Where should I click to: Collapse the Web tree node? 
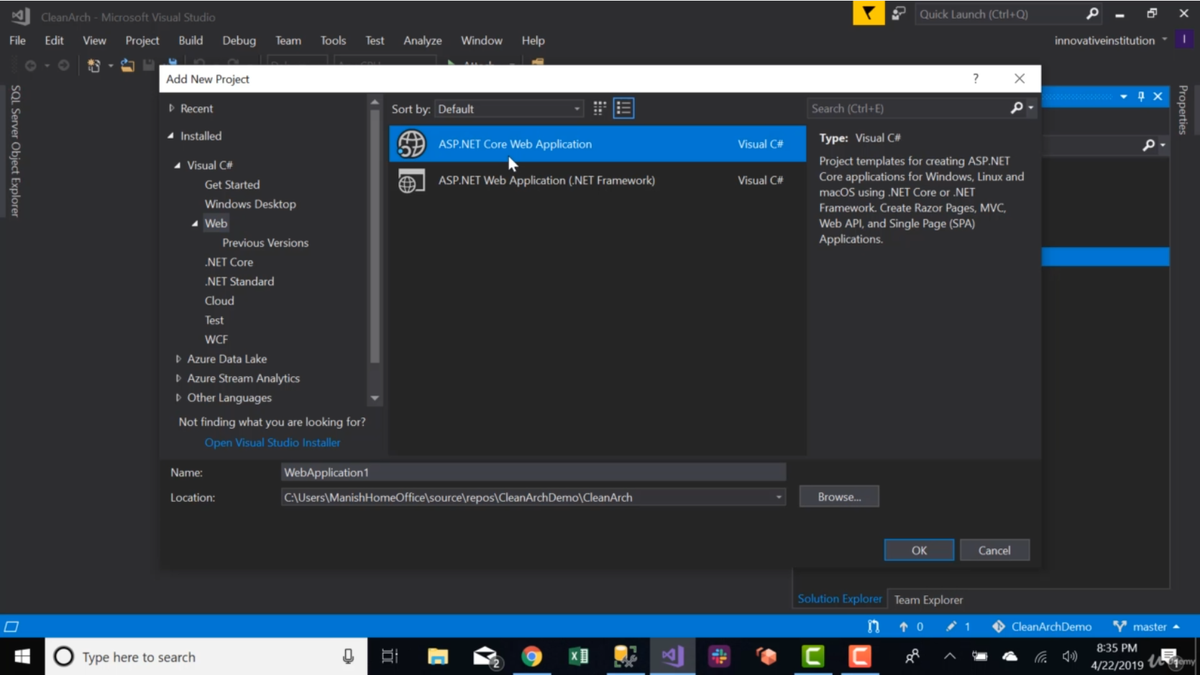pyautogui.click(x=195, y=224)
